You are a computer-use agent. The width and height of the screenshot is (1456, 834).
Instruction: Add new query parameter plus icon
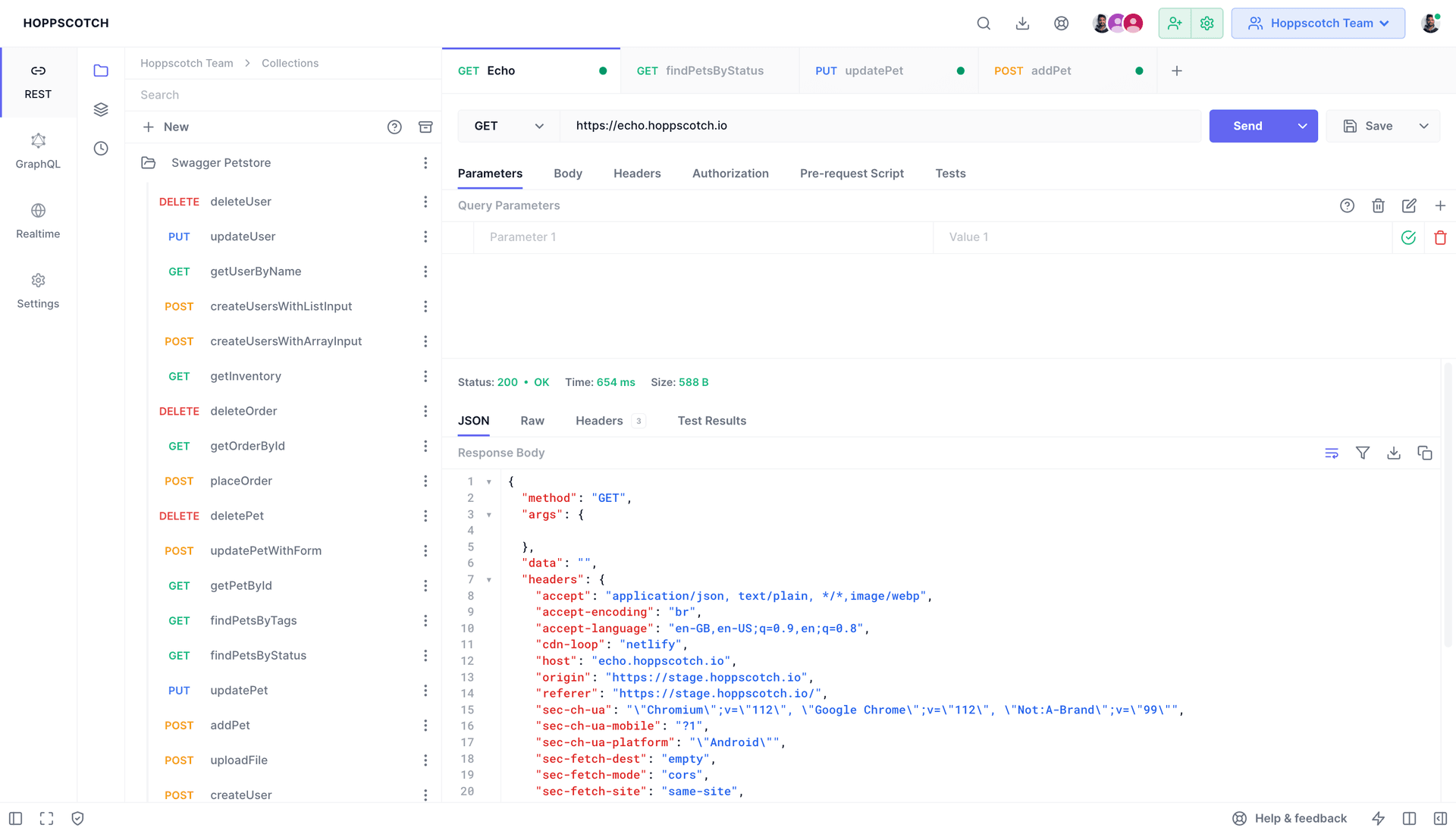point(1440,205)
